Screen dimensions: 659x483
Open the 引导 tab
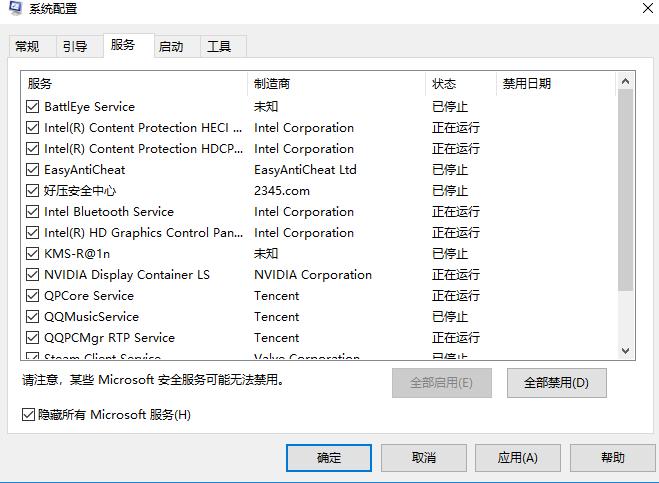74,47
